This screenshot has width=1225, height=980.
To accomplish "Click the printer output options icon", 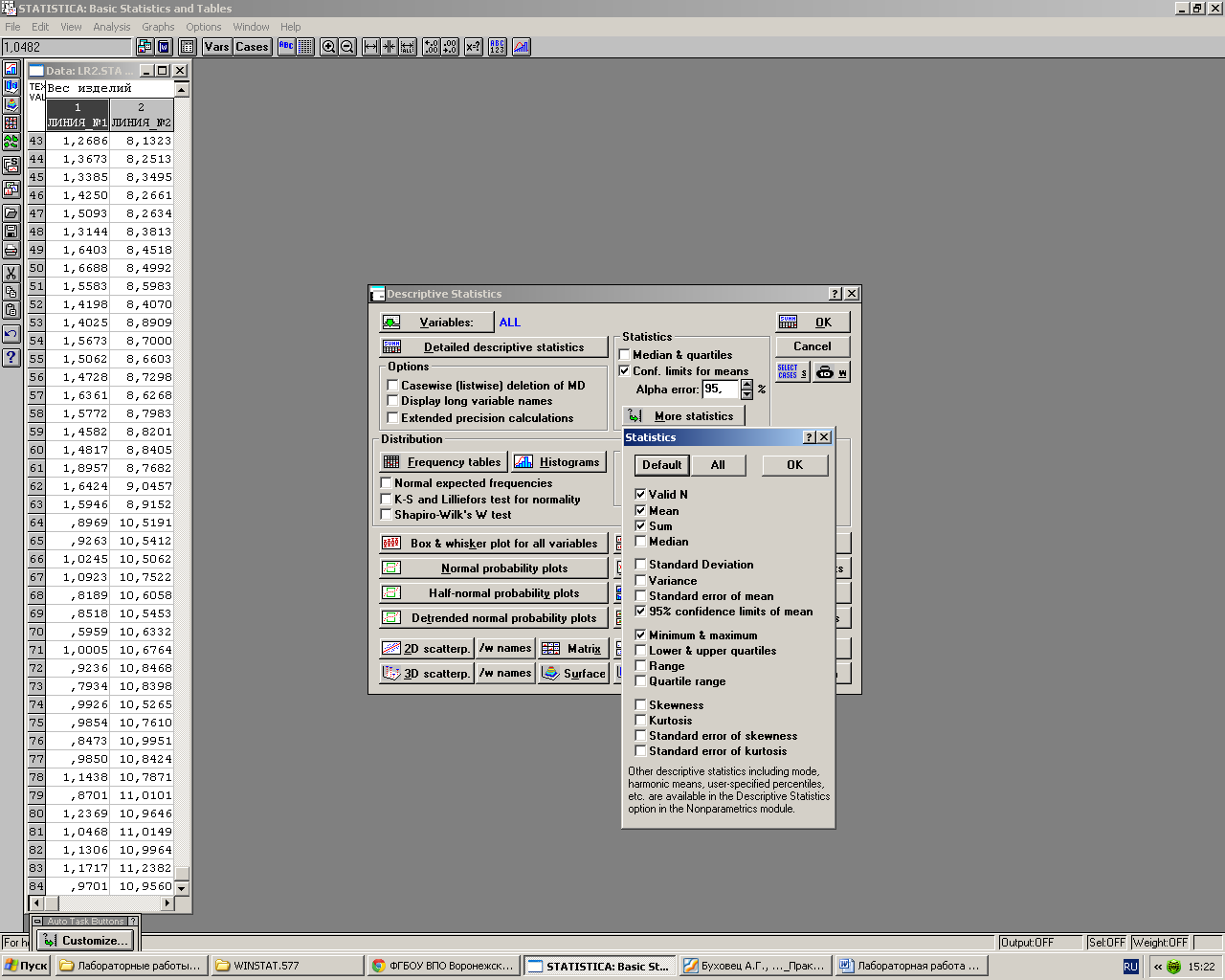I will click(x=832, y=372).
